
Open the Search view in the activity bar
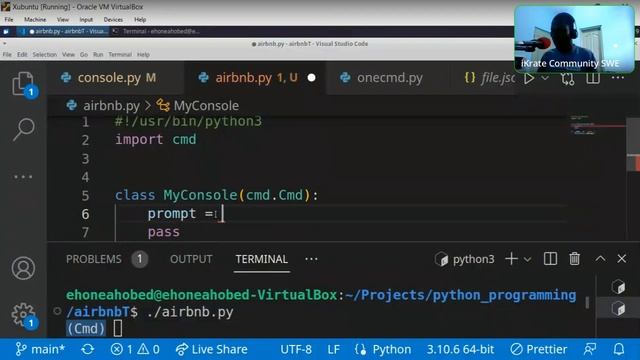(23, 129)
